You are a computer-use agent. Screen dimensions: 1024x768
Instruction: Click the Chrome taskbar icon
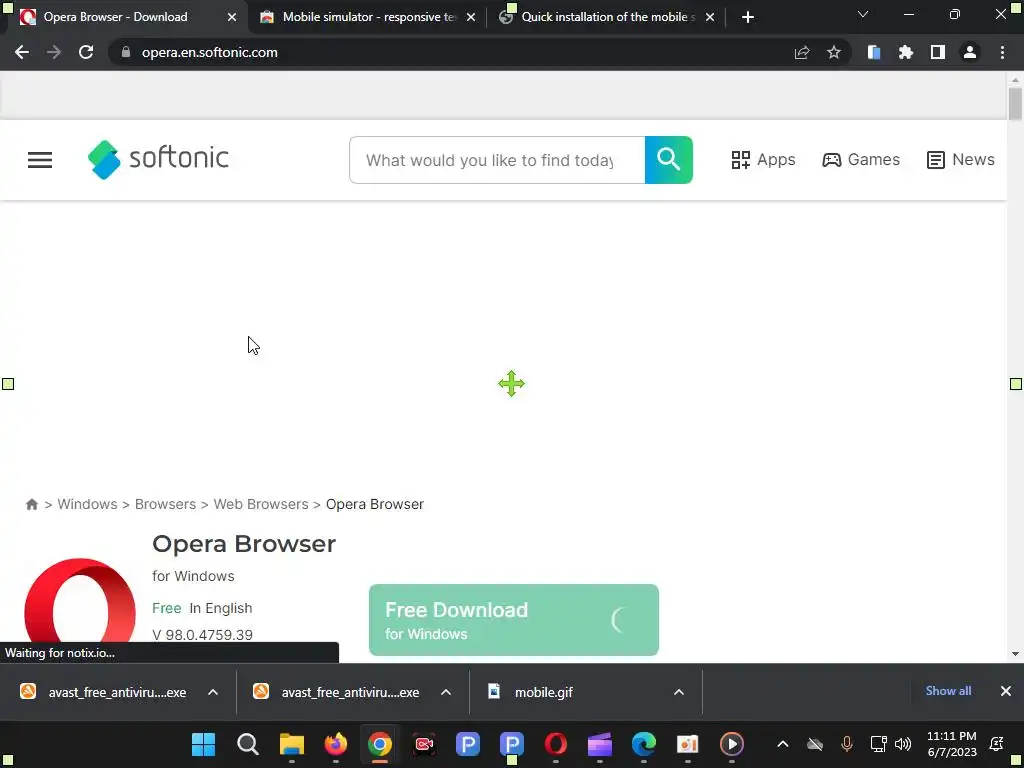coord(379,744)
